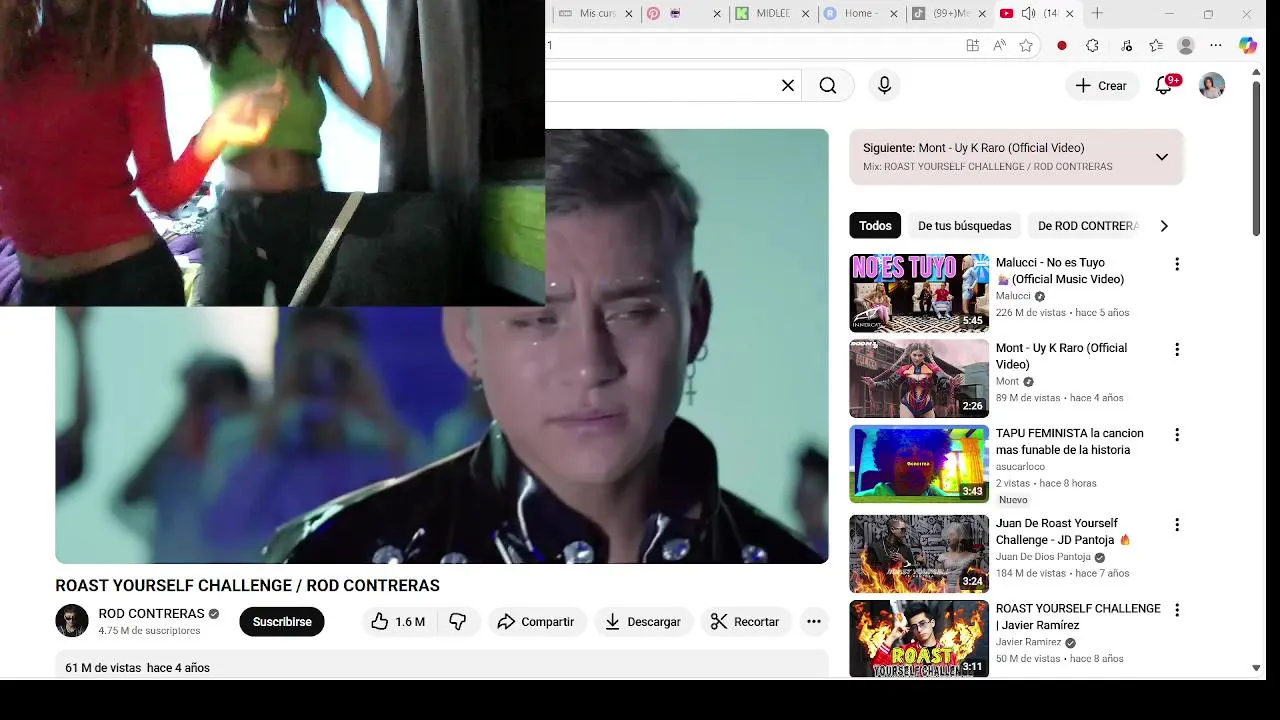The width and height of the screenshot is (1280, 720).
Task: Open the browser profile icon in toolbar
Action: 1186,45
